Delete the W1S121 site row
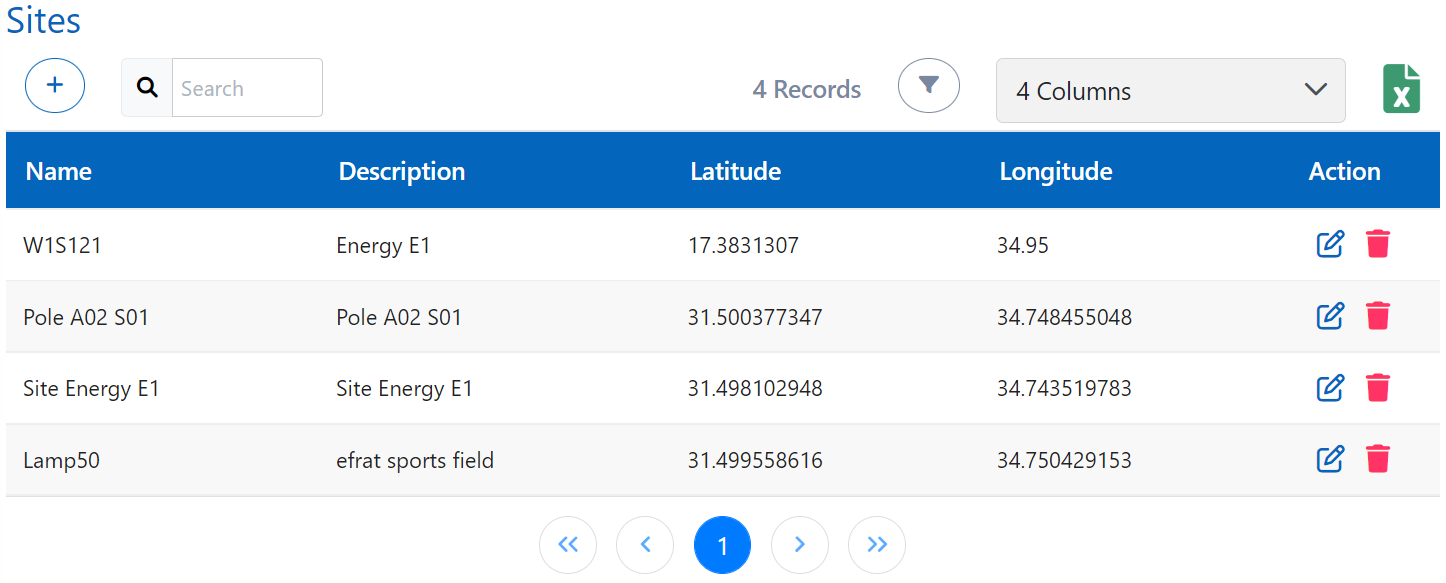 click(1378, 244)
